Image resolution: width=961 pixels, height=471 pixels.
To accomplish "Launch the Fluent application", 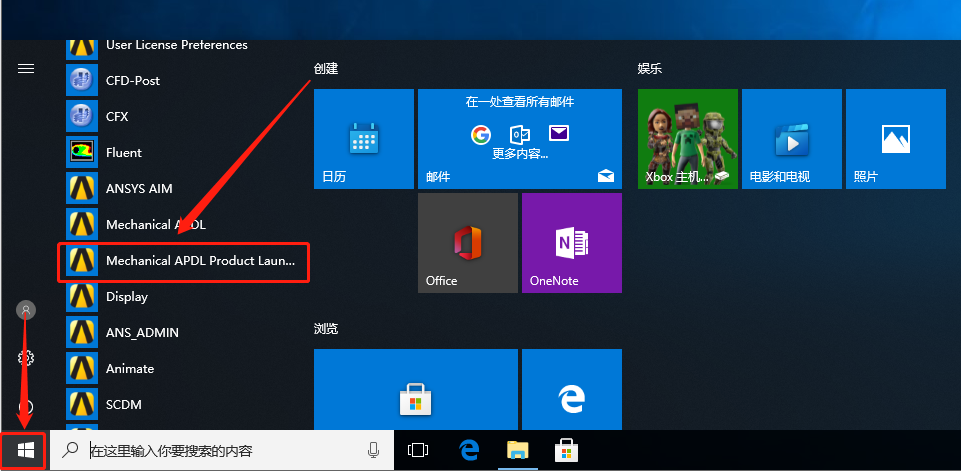I will 184,152.
